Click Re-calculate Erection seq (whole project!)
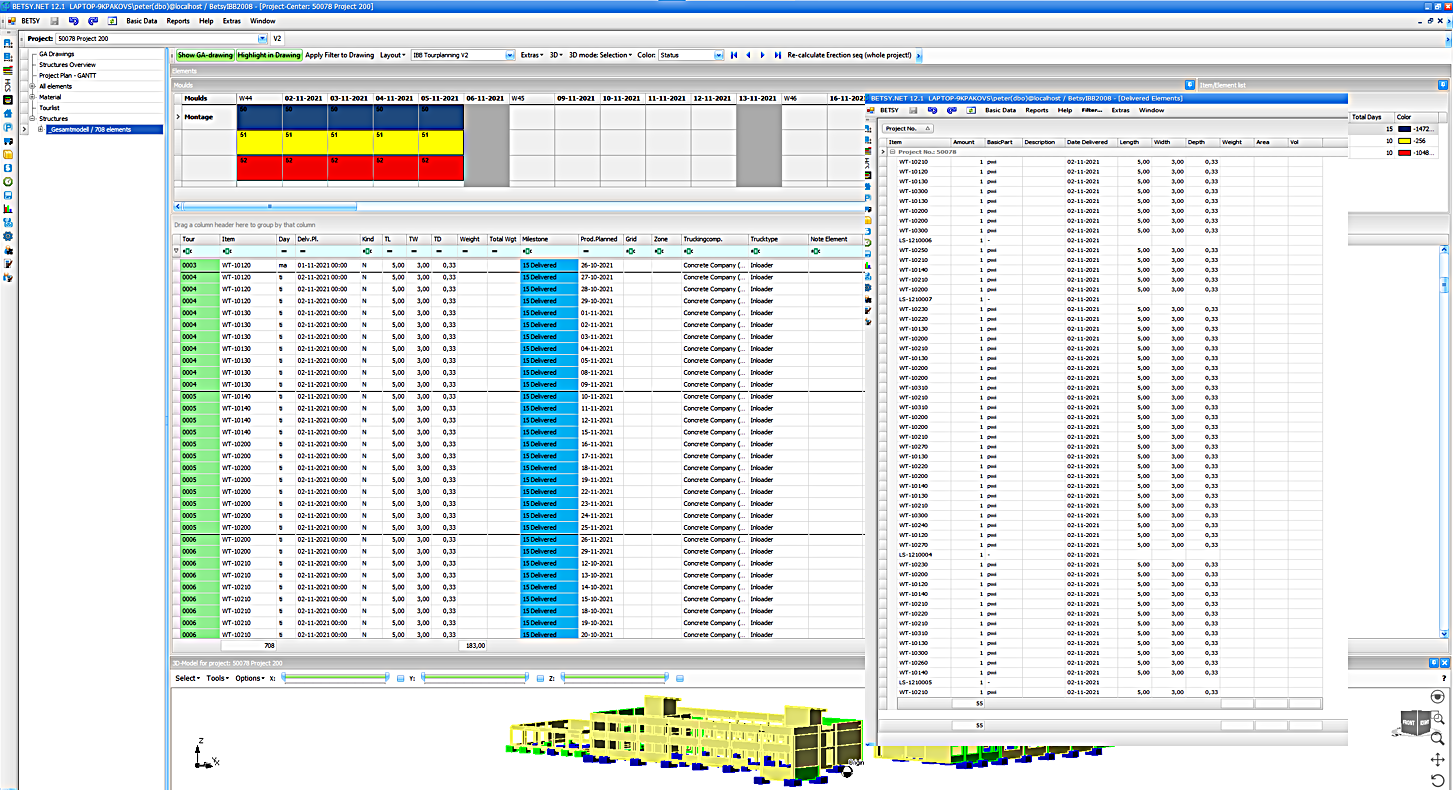Image resolution: width=1453 pixels, height=790 pixels. (x=851, y=55)
